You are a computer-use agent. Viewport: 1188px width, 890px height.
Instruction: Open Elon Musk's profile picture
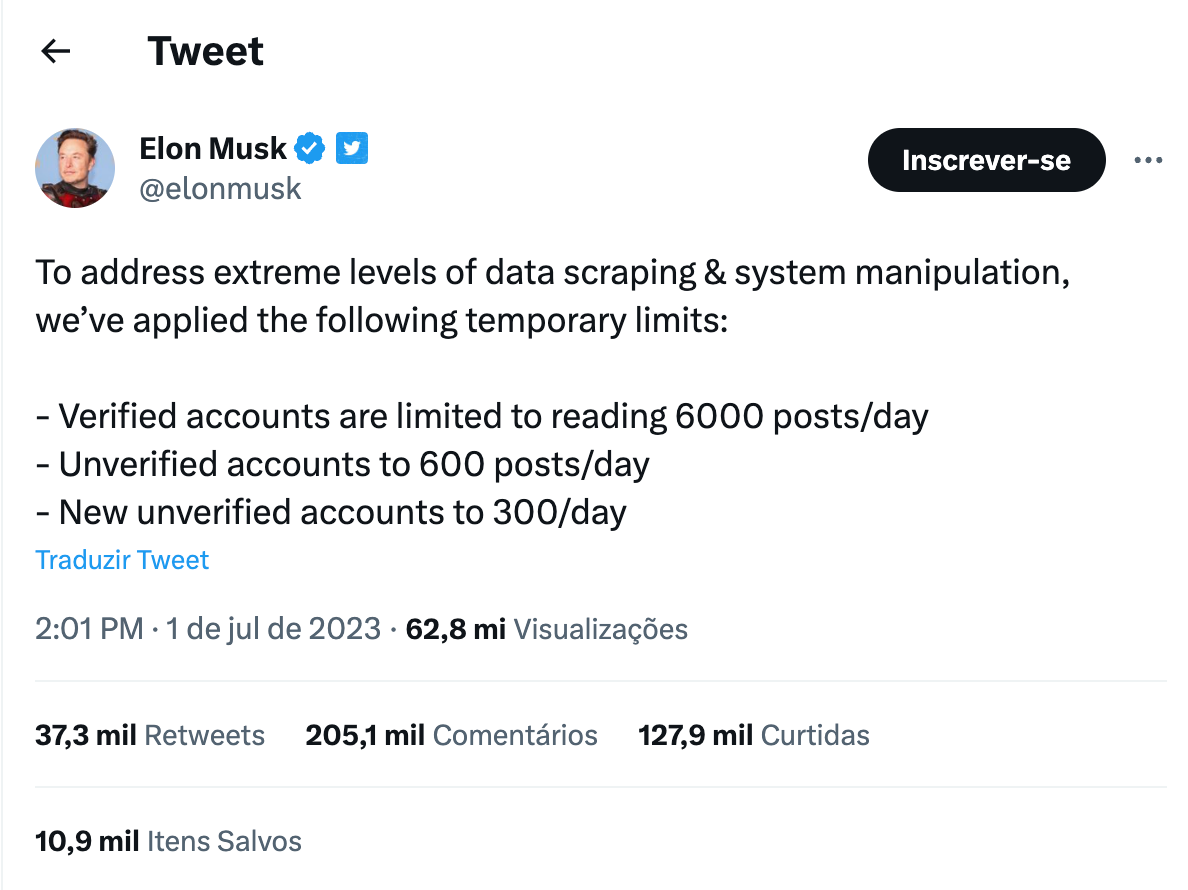[75, 167]
